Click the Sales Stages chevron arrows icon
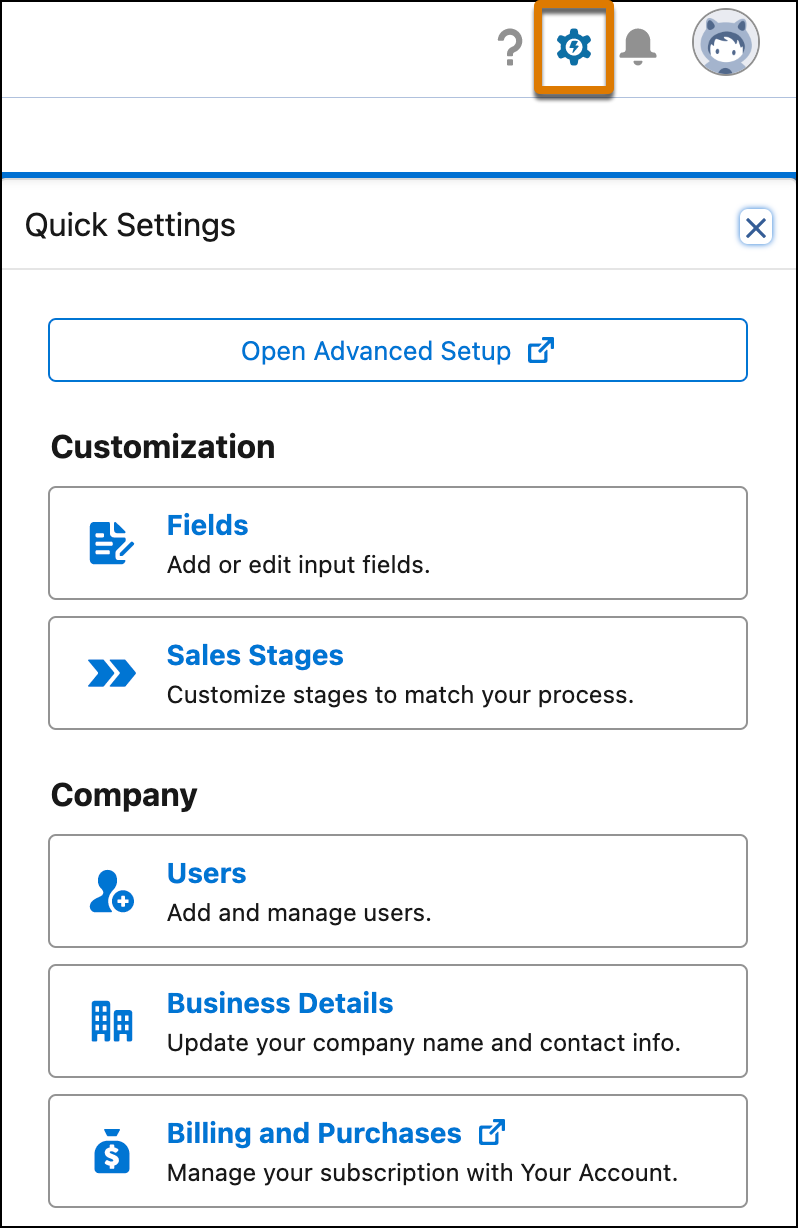798x1228 pixels. pos(112,672)
